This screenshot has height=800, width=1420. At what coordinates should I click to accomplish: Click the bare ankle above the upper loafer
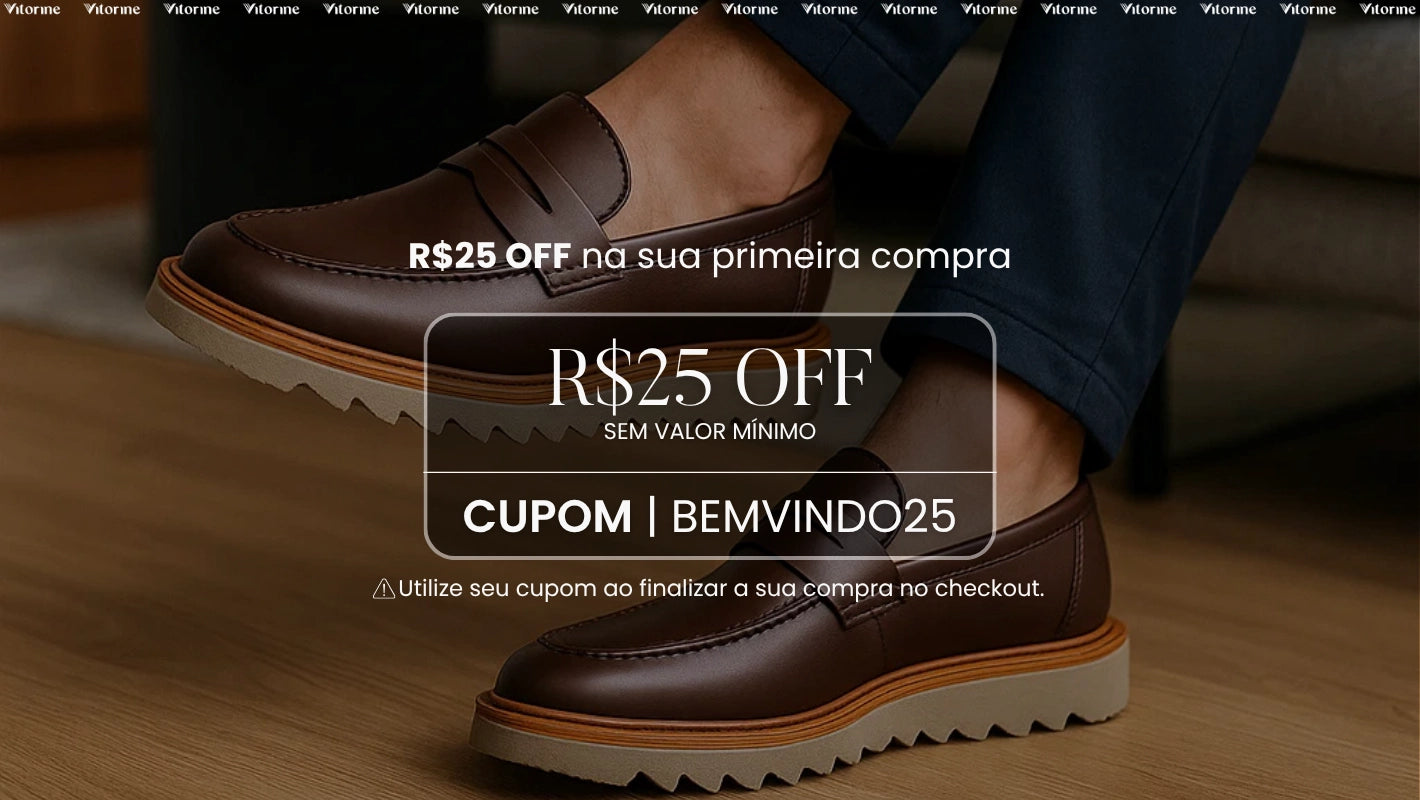pyautogui.click(x=720, y=120)
